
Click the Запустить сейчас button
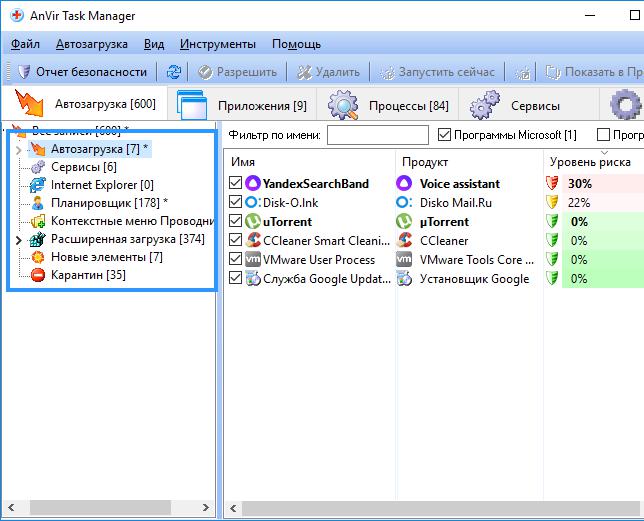tap(437, 72)
